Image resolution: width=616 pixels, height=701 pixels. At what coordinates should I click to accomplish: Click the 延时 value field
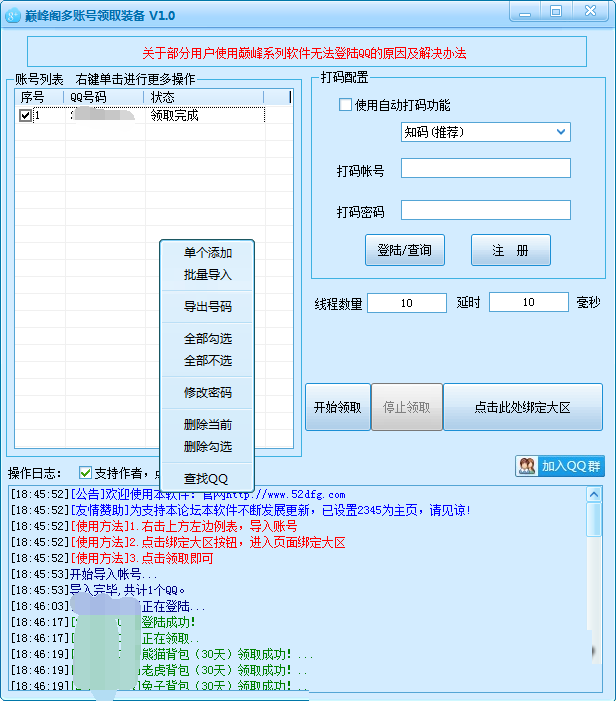529,302
